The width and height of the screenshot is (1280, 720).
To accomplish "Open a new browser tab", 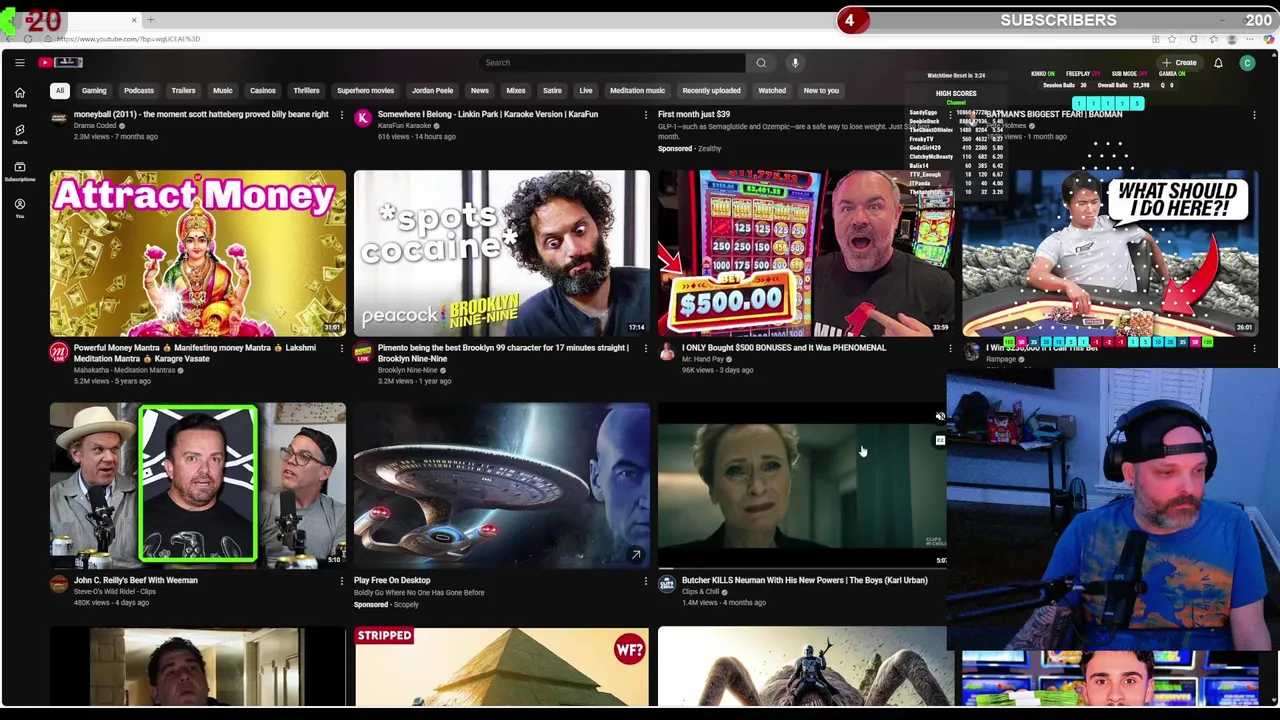I will point(151,20).
